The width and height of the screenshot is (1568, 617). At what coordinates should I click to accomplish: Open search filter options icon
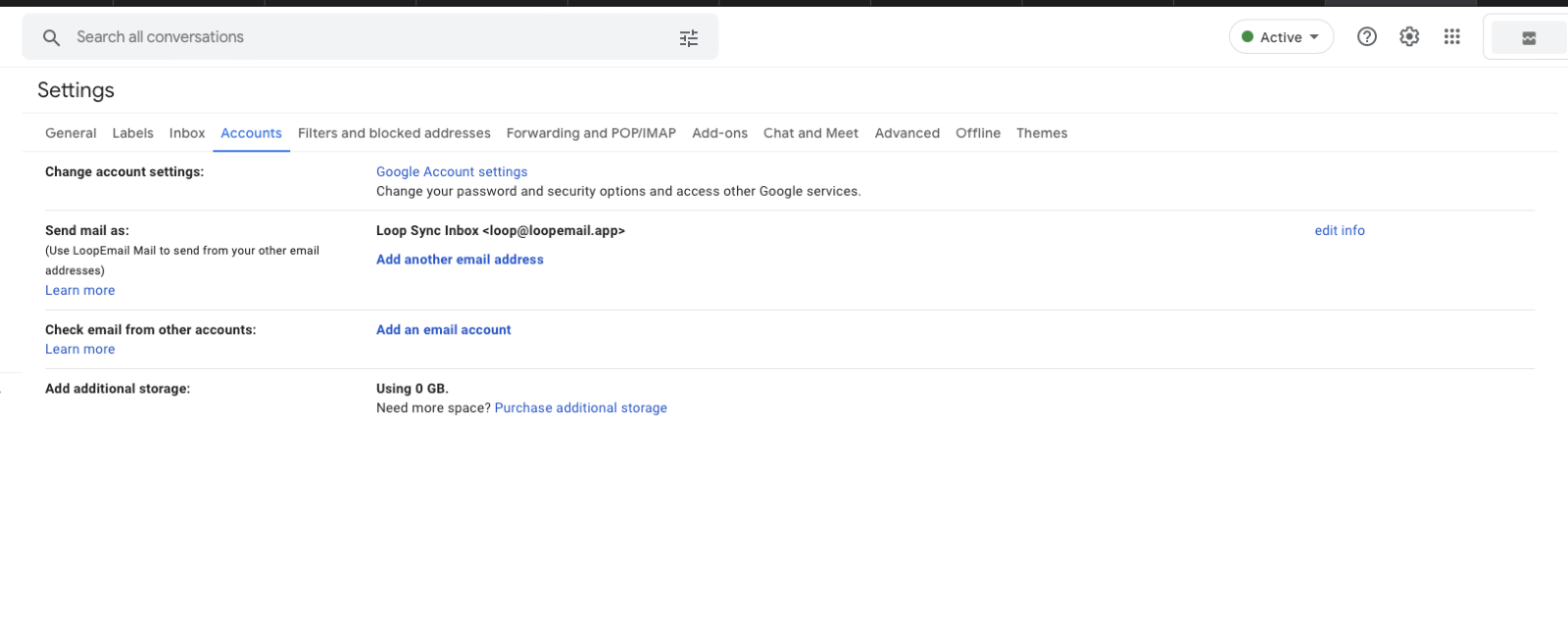[x=689, y=38]
